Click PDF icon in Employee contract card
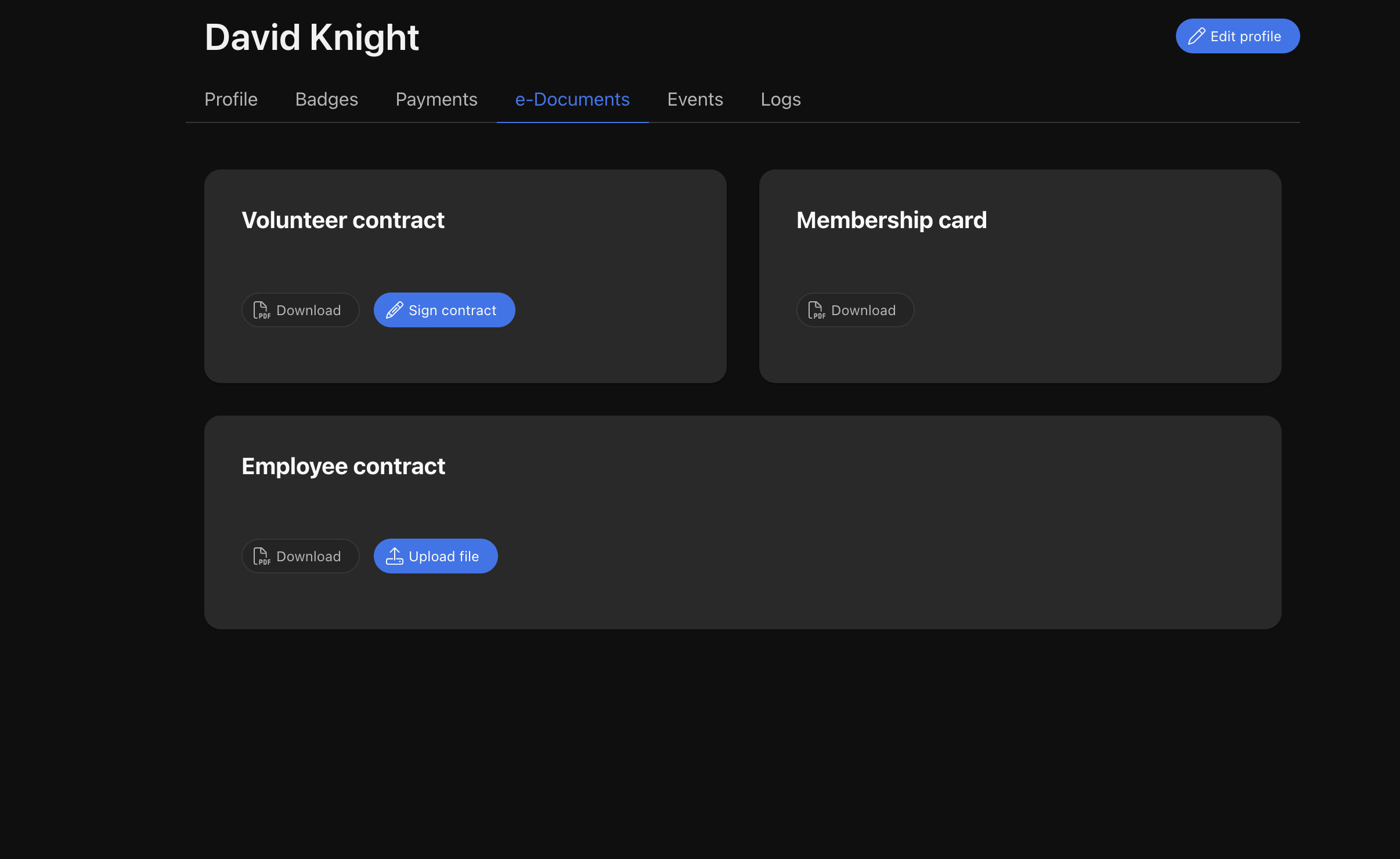Image resolution: width=1400 pixels, height=859 pixels. pos(261,557)
